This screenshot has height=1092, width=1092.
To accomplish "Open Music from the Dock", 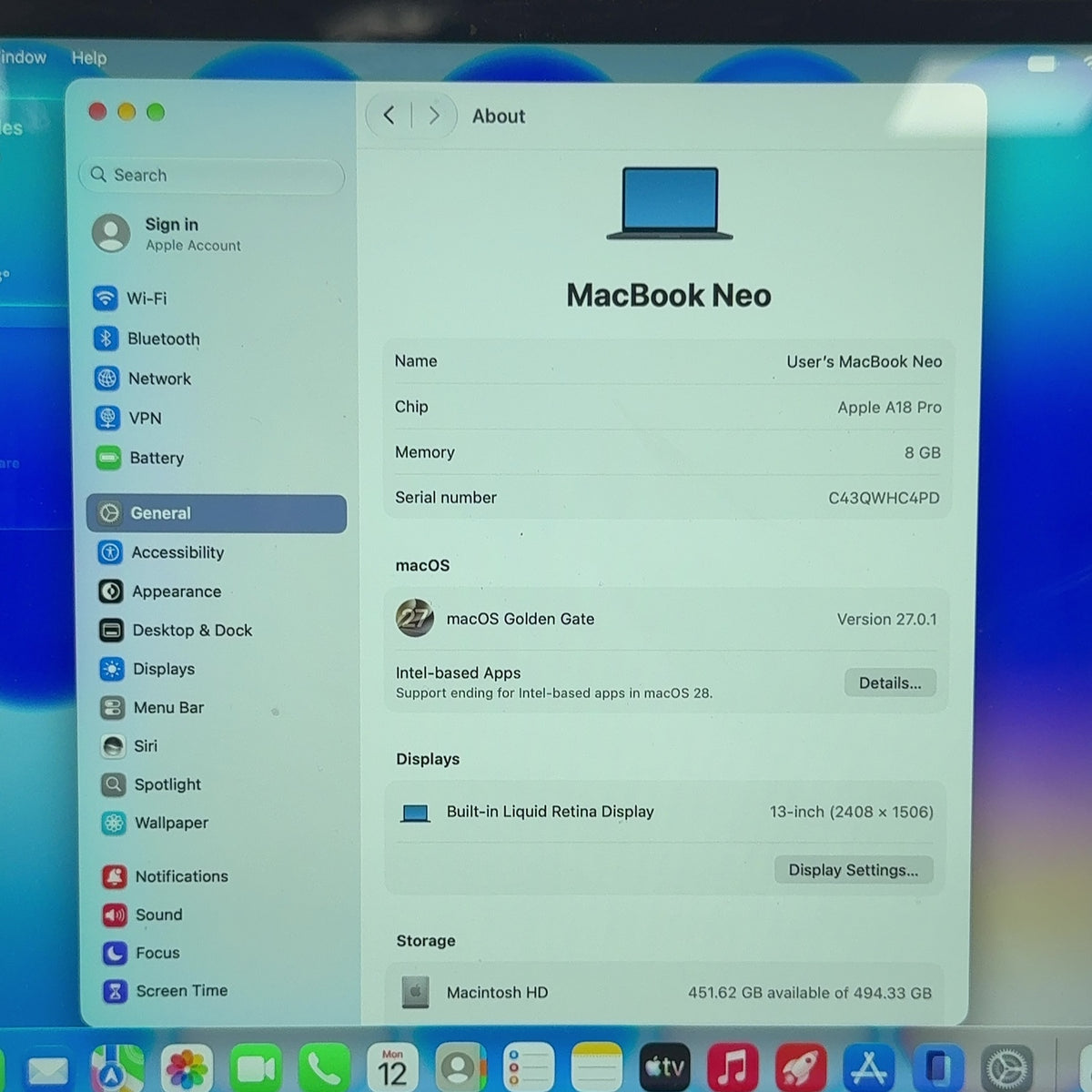I will click(733, 1068).
